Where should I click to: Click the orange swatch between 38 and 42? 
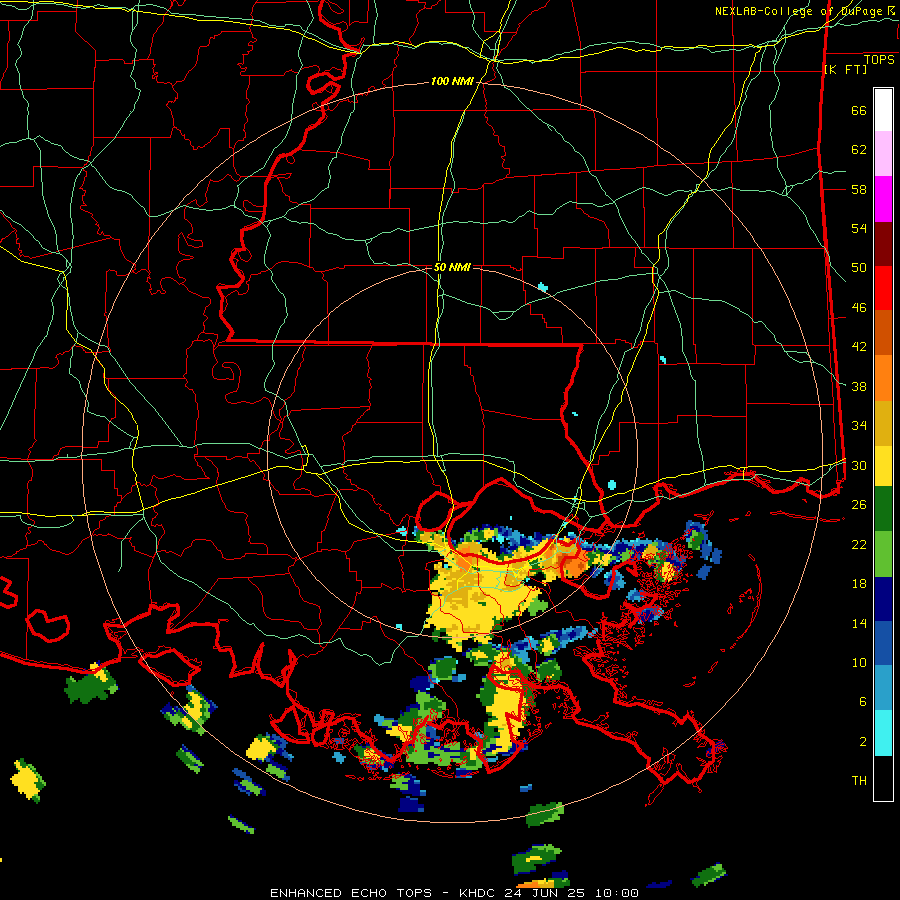(883, 378)
